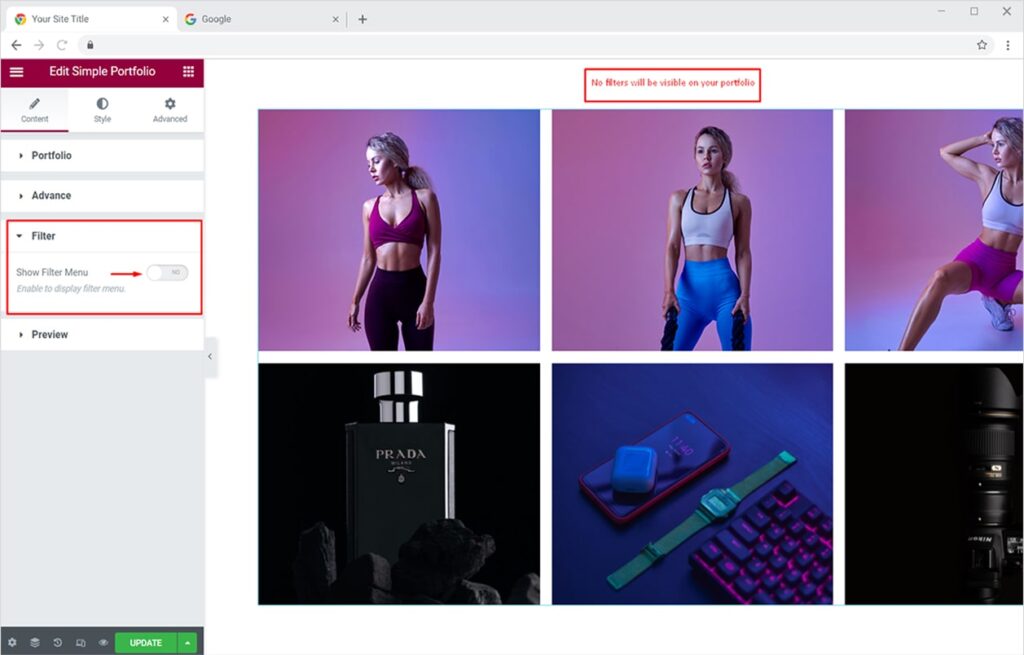Toggle the Show Filter Menu switch
Viewport: 1024px width, 655px height.
167,272
